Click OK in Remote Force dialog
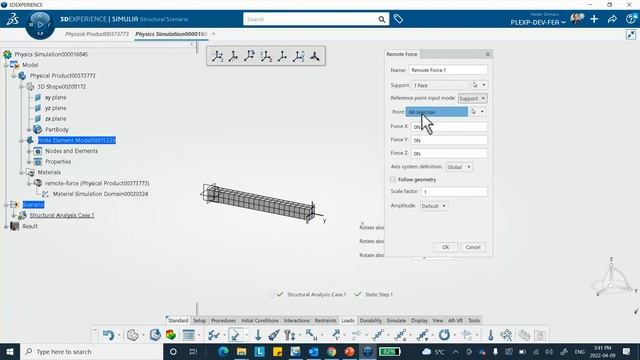This screenshot has height=360, width=640. (446, 247)
